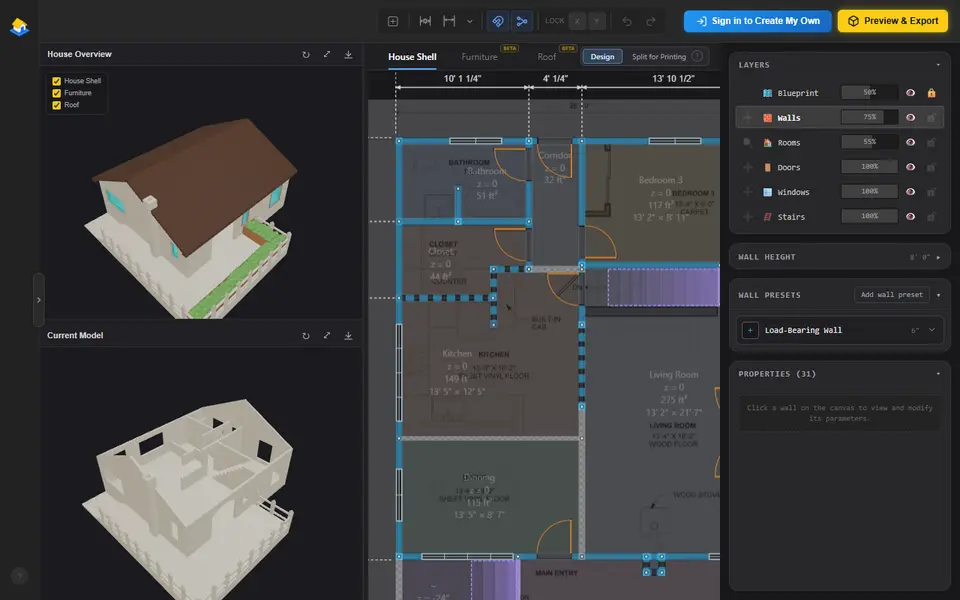The height and width of the screenshot is (600, 960).
Task: Lock the Walls layer
Action: pyautogui.click(x=931, y=118)
